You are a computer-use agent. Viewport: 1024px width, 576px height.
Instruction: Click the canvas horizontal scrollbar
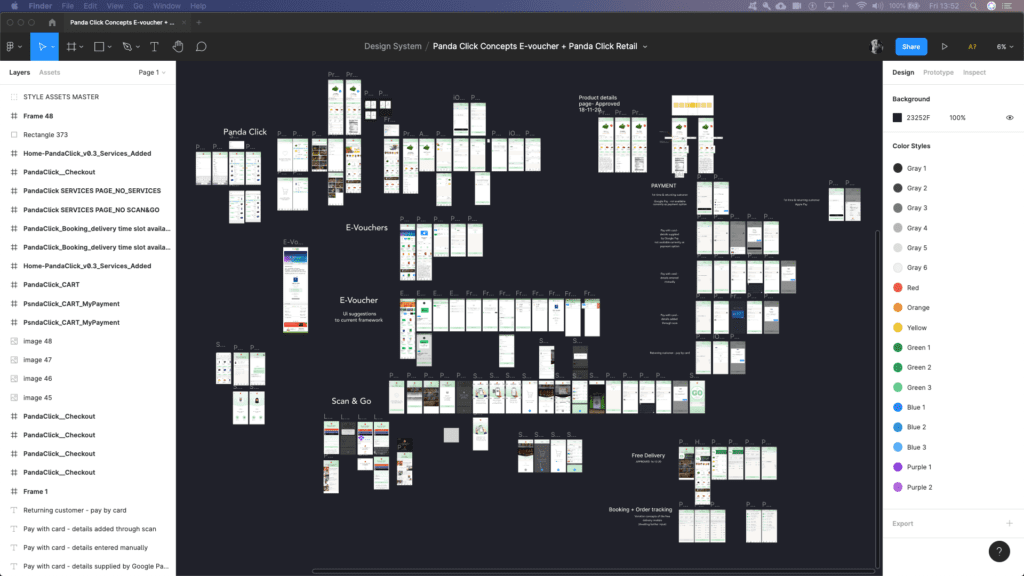coord(594,571)
